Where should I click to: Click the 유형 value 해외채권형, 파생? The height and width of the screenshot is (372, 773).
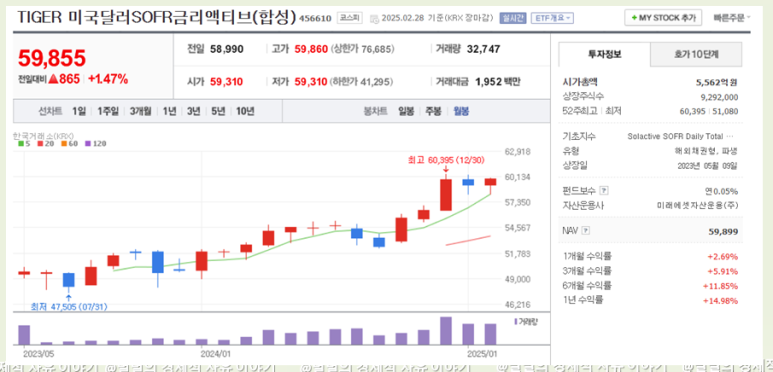(x=706, y=151)
